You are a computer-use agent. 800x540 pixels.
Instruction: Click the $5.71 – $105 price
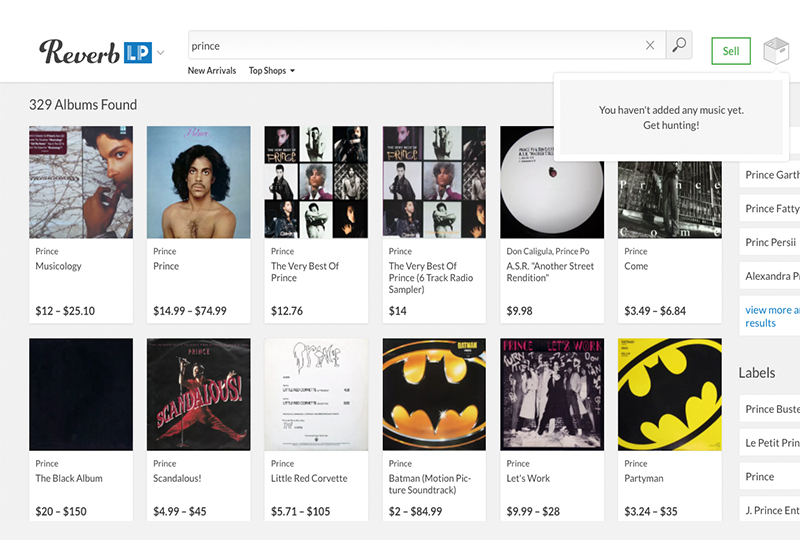click(301, 511)
